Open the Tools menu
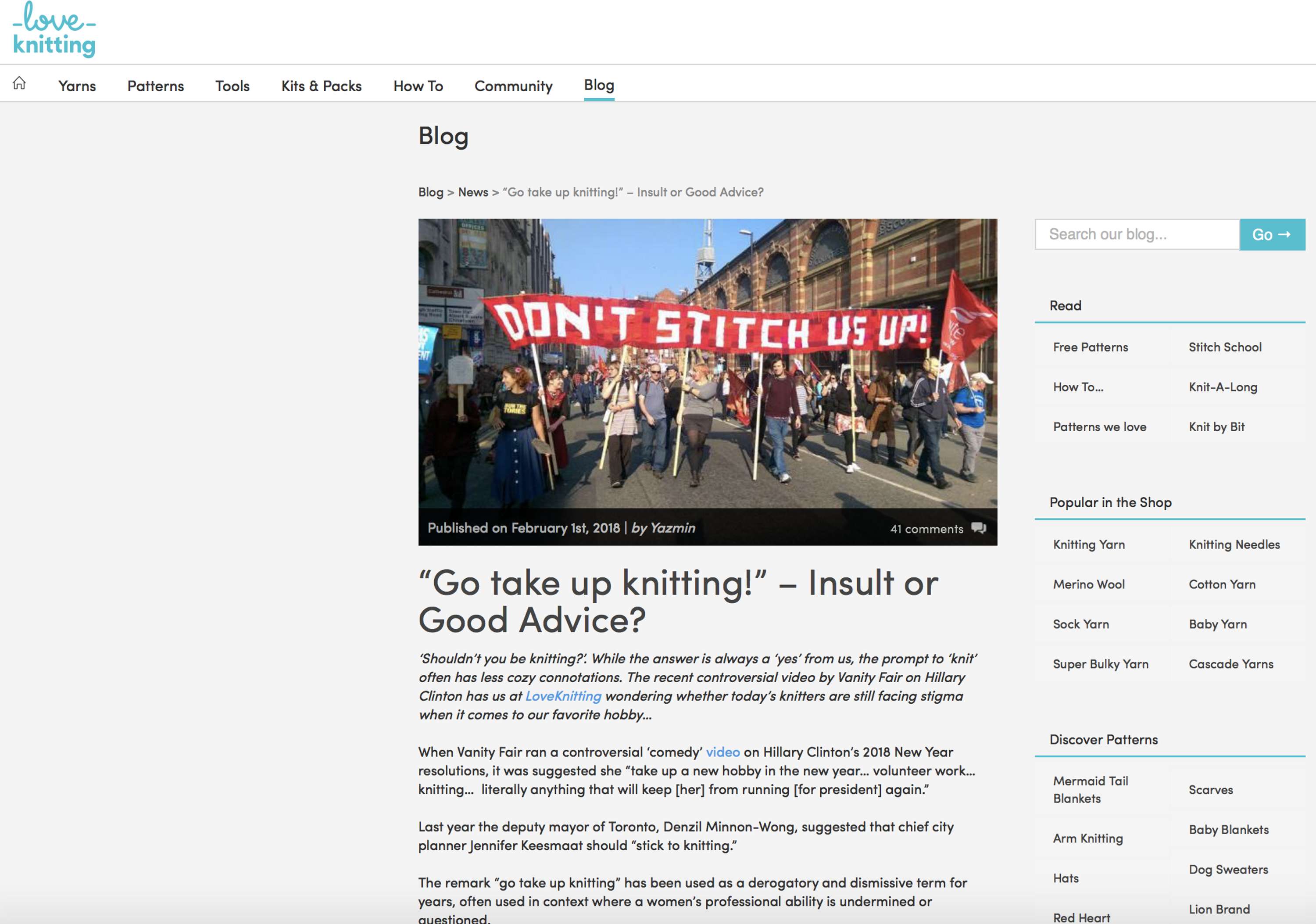The width and height of the screenshot is (1316, 924). (x=232, y=86)
